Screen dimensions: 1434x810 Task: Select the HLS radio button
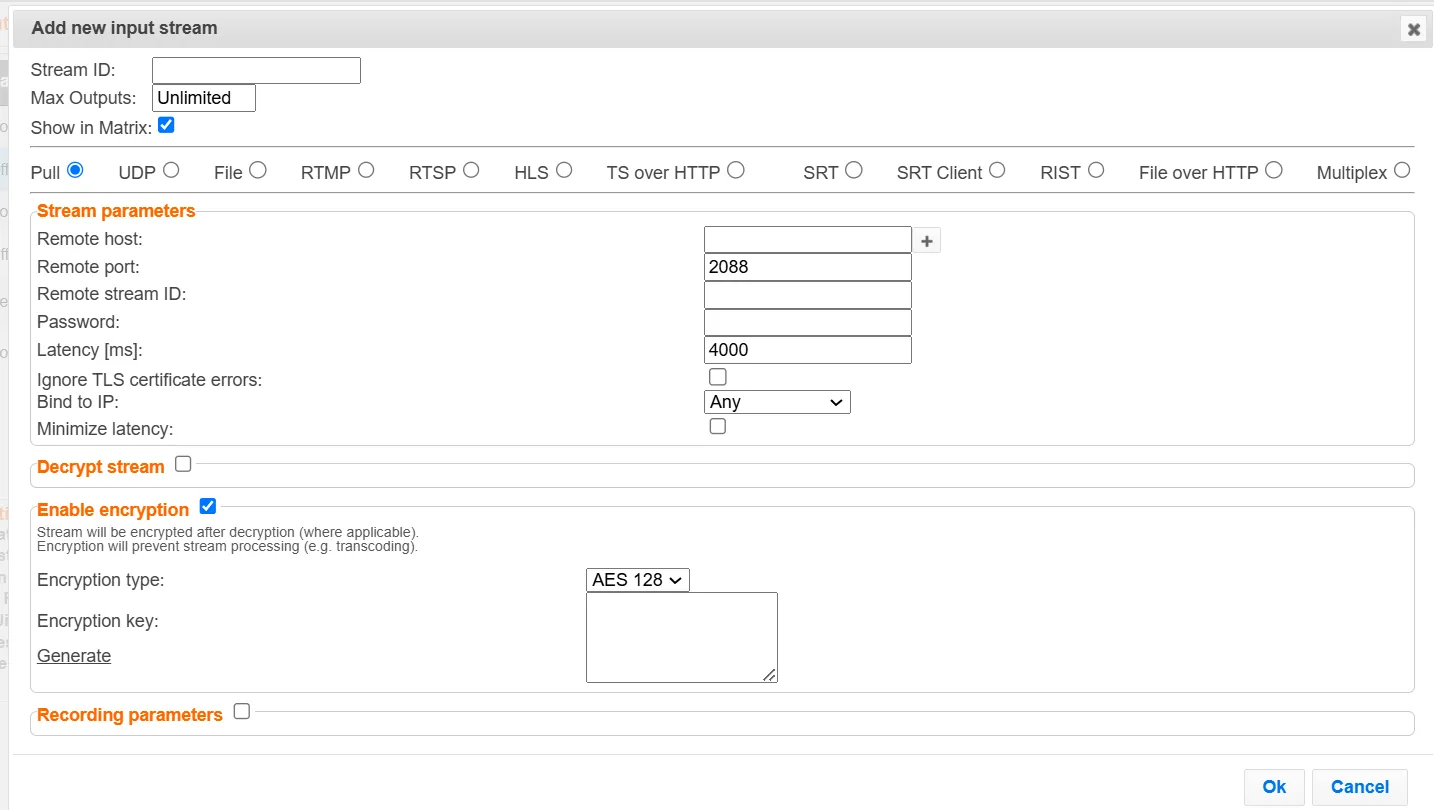click(x=564, y=170)
